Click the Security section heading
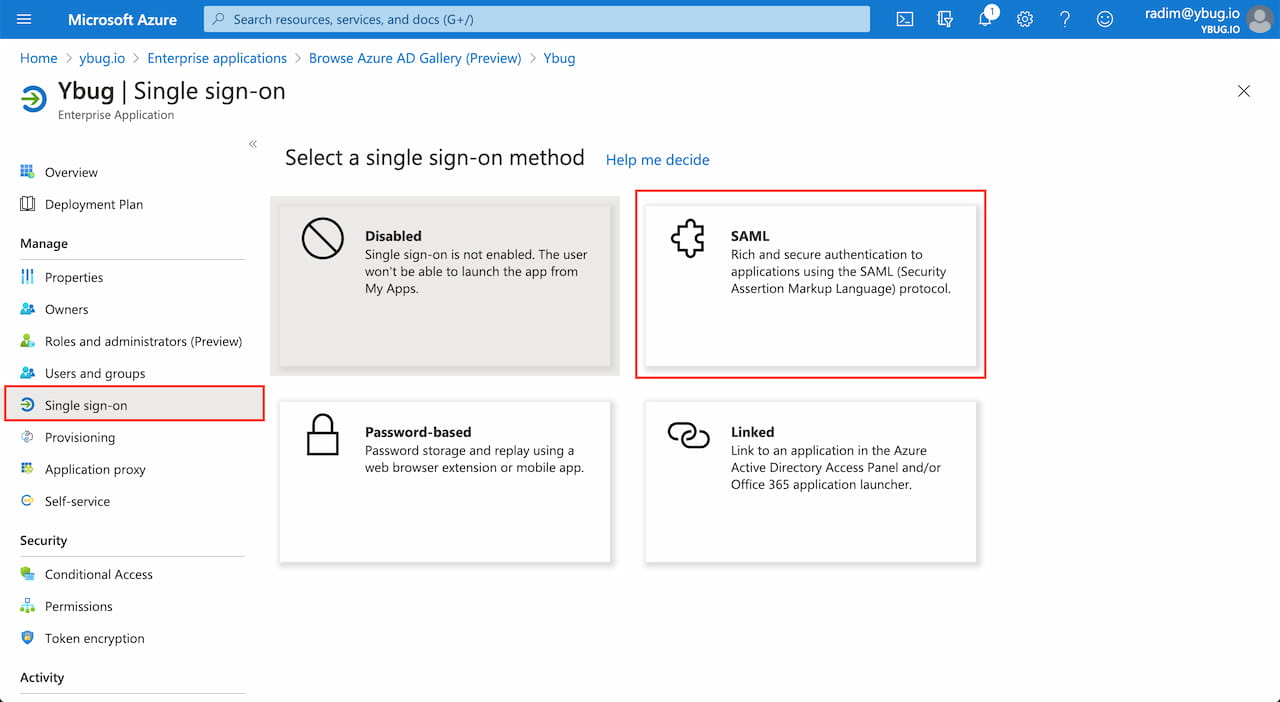The image size is (1280, 702). click(x=44, y=541)
